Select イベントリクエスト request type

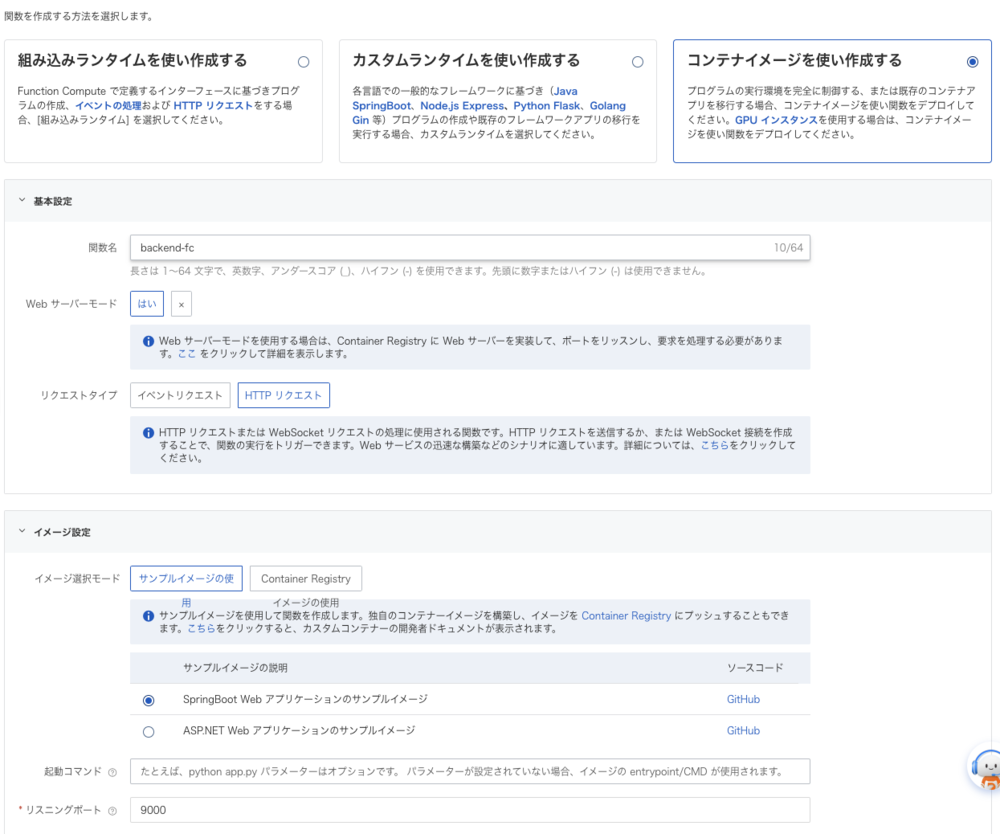[180, 395]
